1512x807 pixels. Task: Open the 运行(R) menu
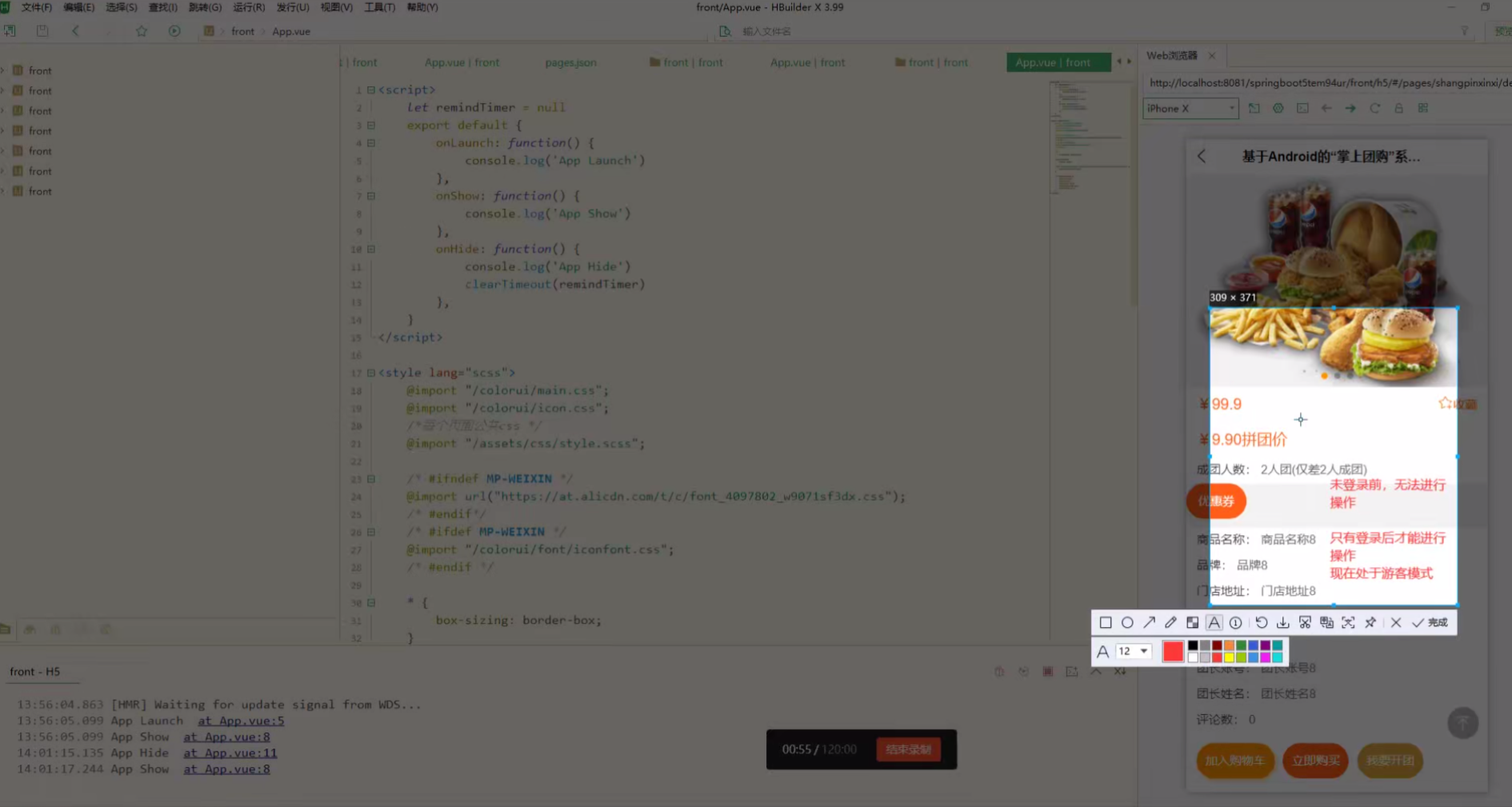tap(249, 7)
